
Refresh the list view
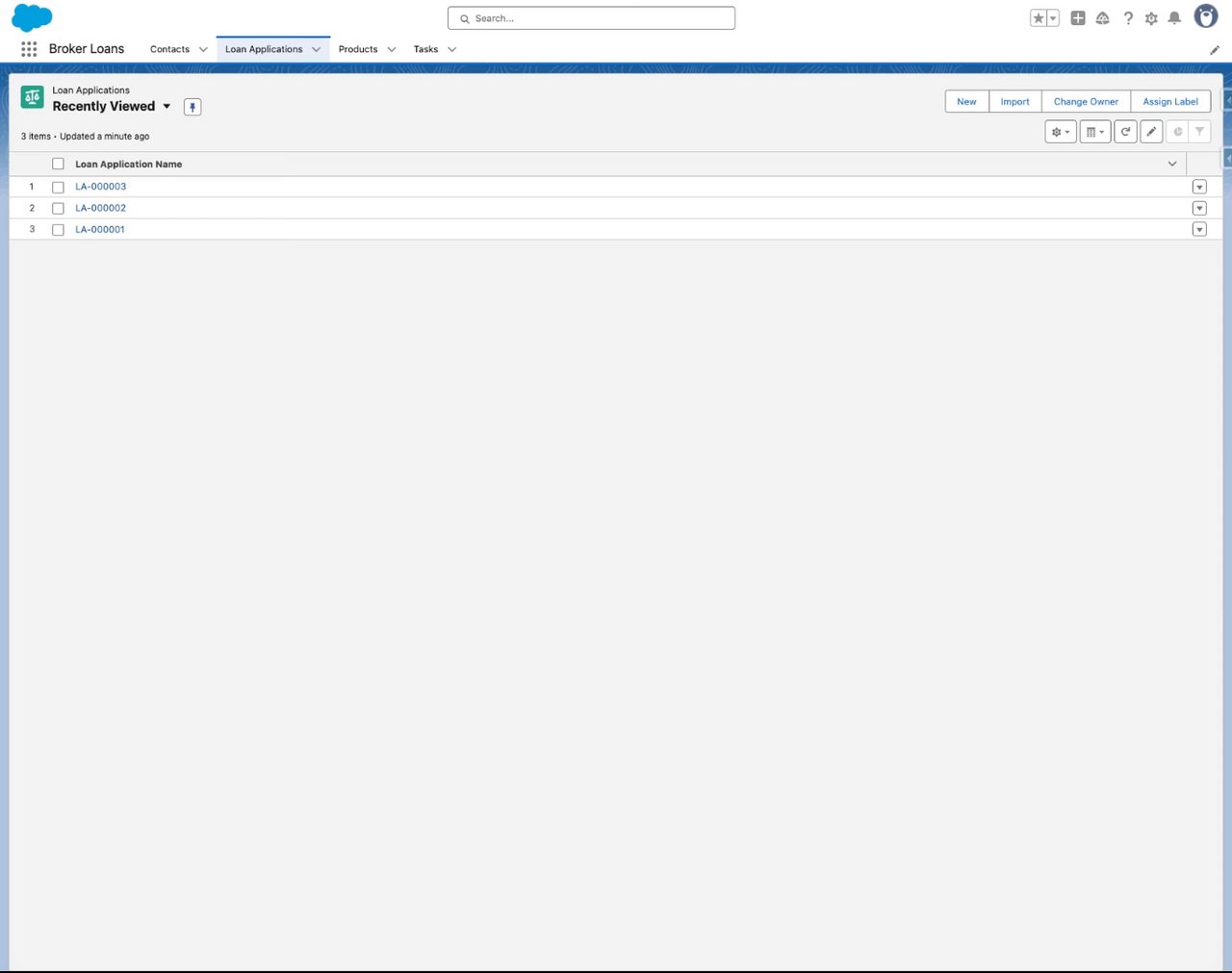point(1125,132)
